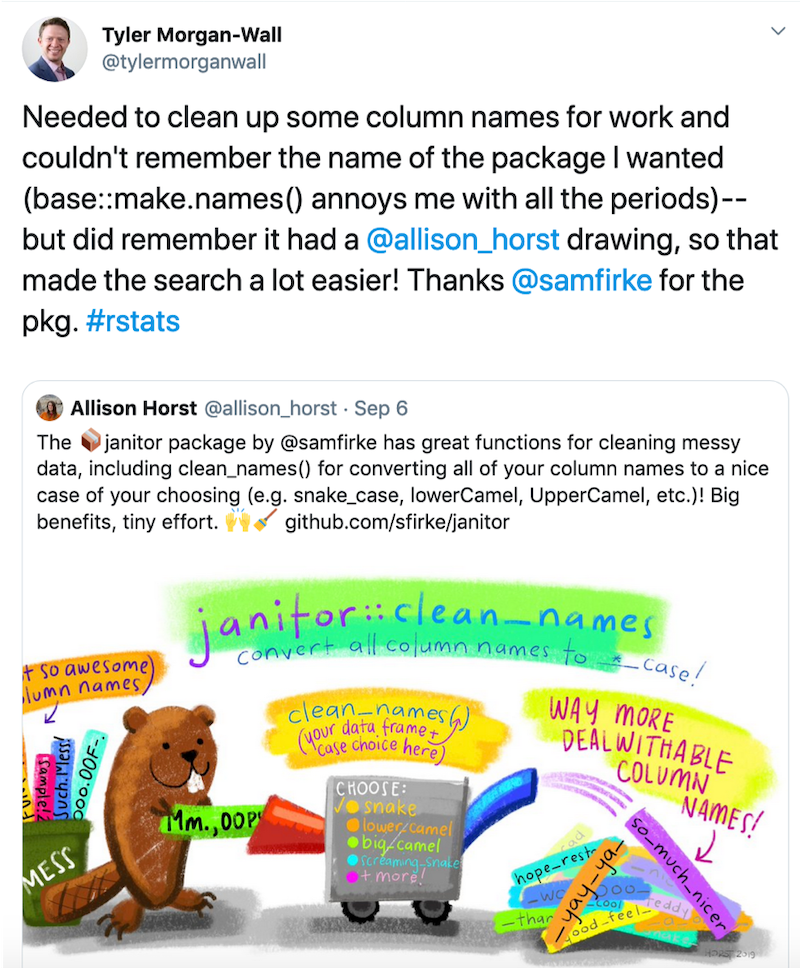Click the broom emoji
The height and width of the screenshot is (968, 800).
pos(264,522)
